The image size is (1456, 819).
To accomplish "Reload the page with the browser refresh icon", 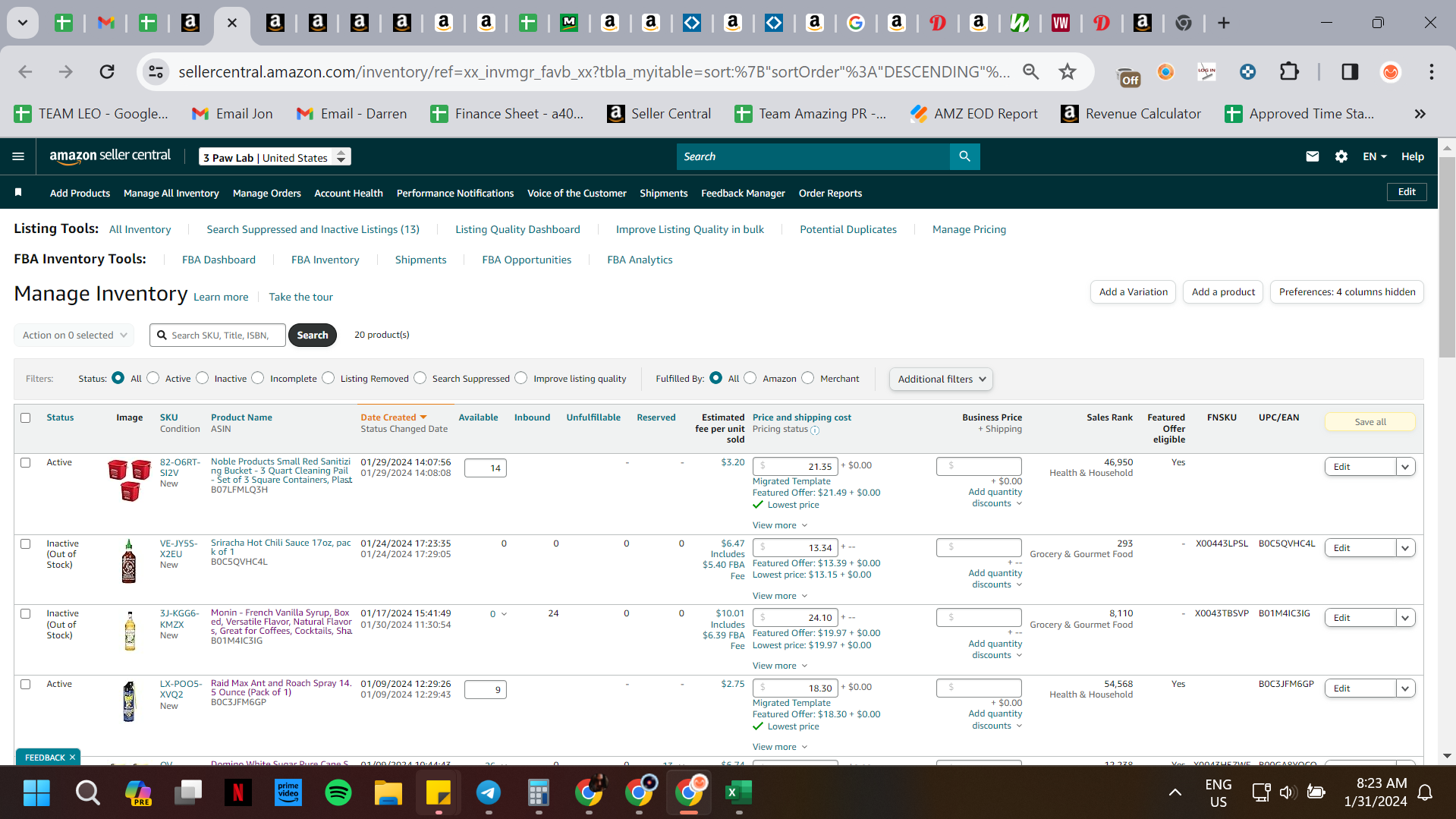I will click(107, 71).
